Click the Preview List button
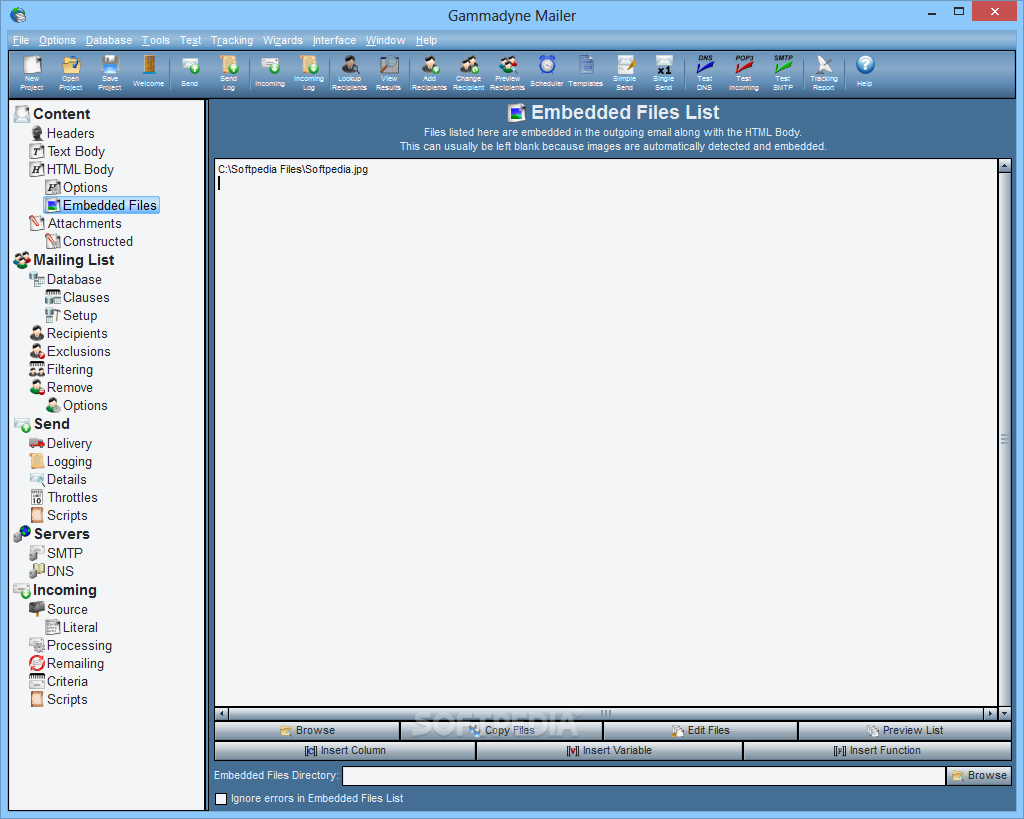The width and height of the screenshot is (1024, 819). coord(904,730)
